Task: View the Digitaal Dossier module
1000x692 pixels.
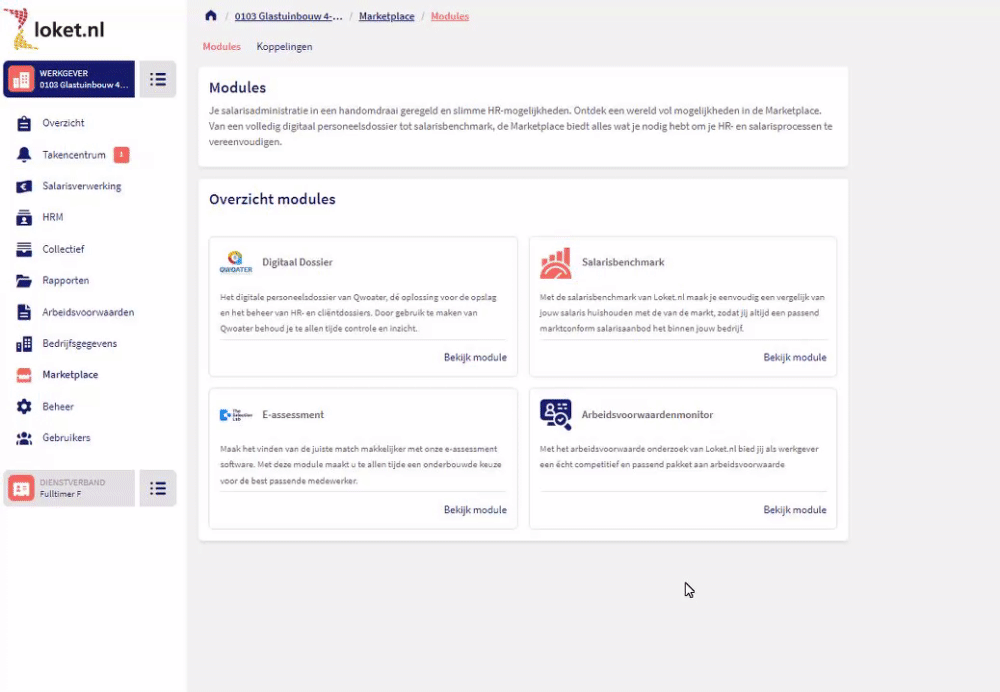Action: pos(475,357)
